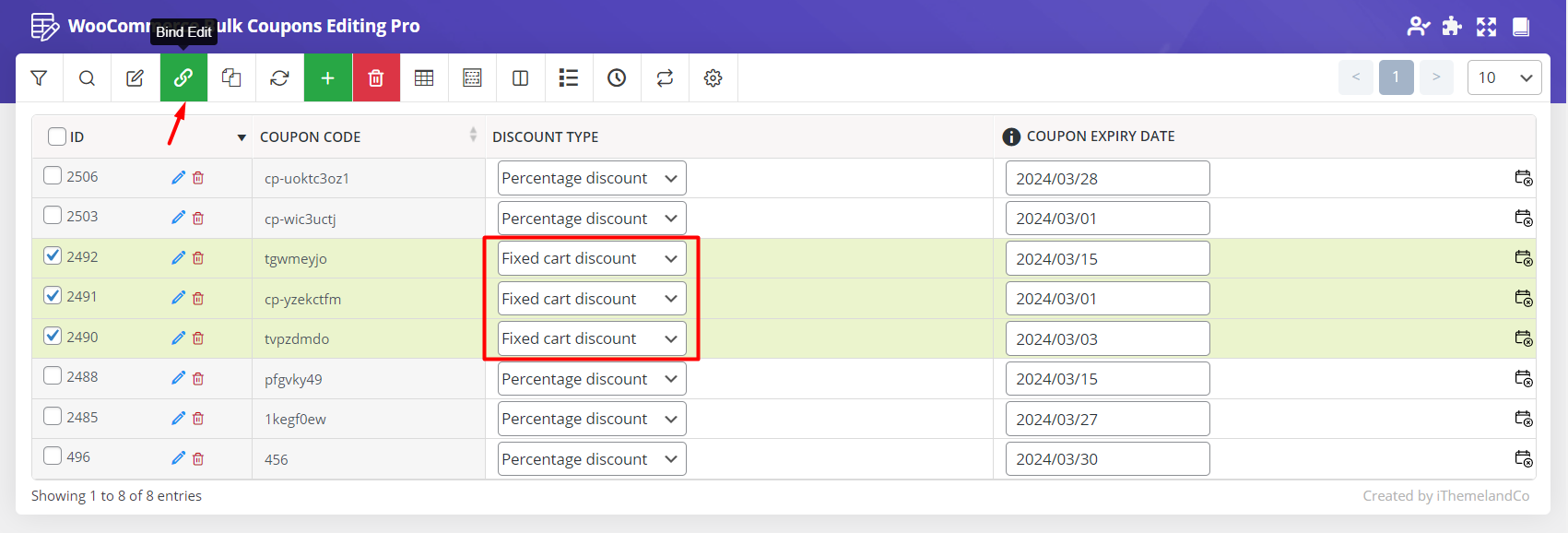Delete coupon 2488 using its trash icon
Image resolution: width=1568 pixels, height=533 pixels.
click(198, 379)
